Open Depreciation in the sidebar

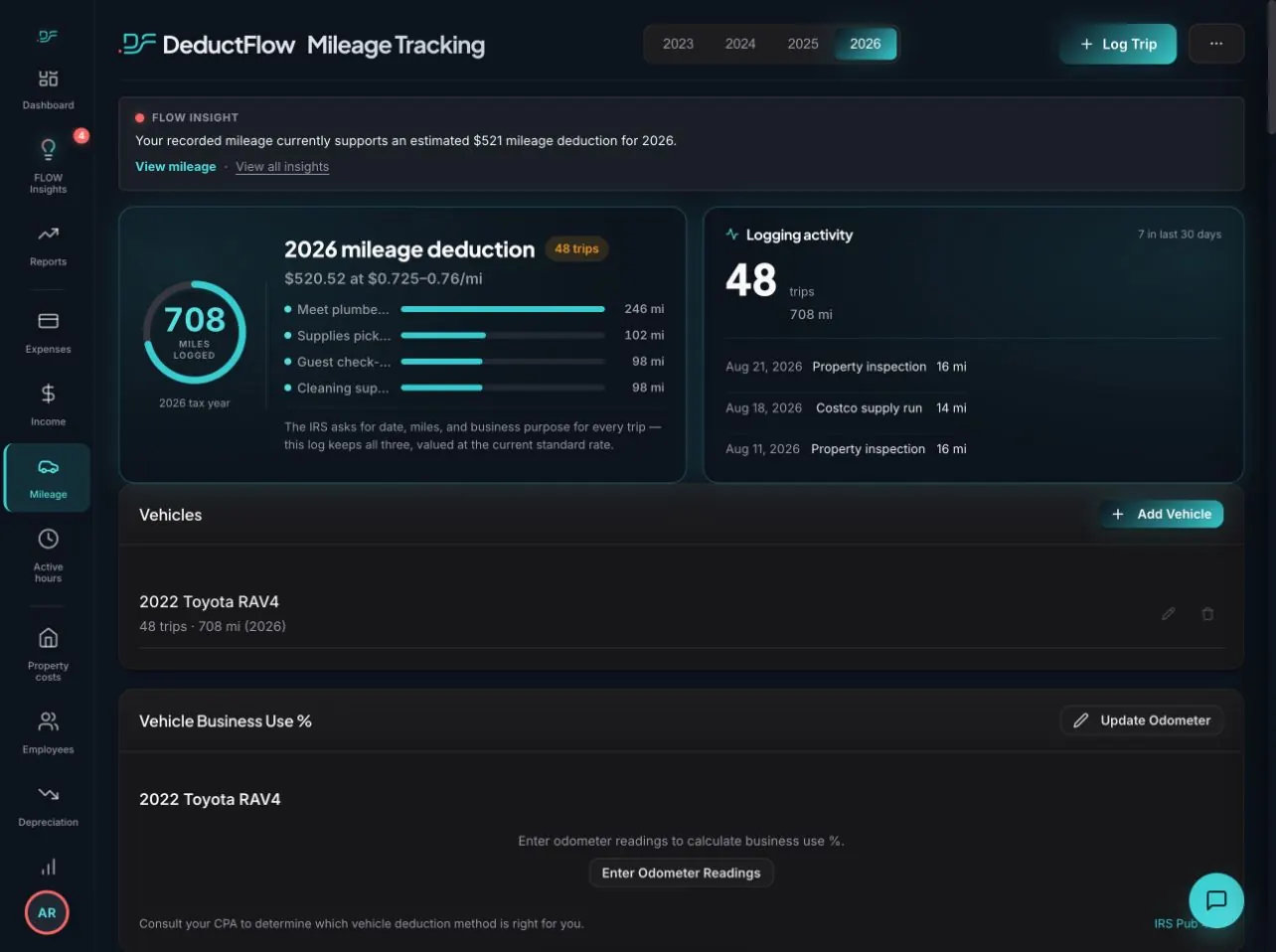tap(48, 805)
